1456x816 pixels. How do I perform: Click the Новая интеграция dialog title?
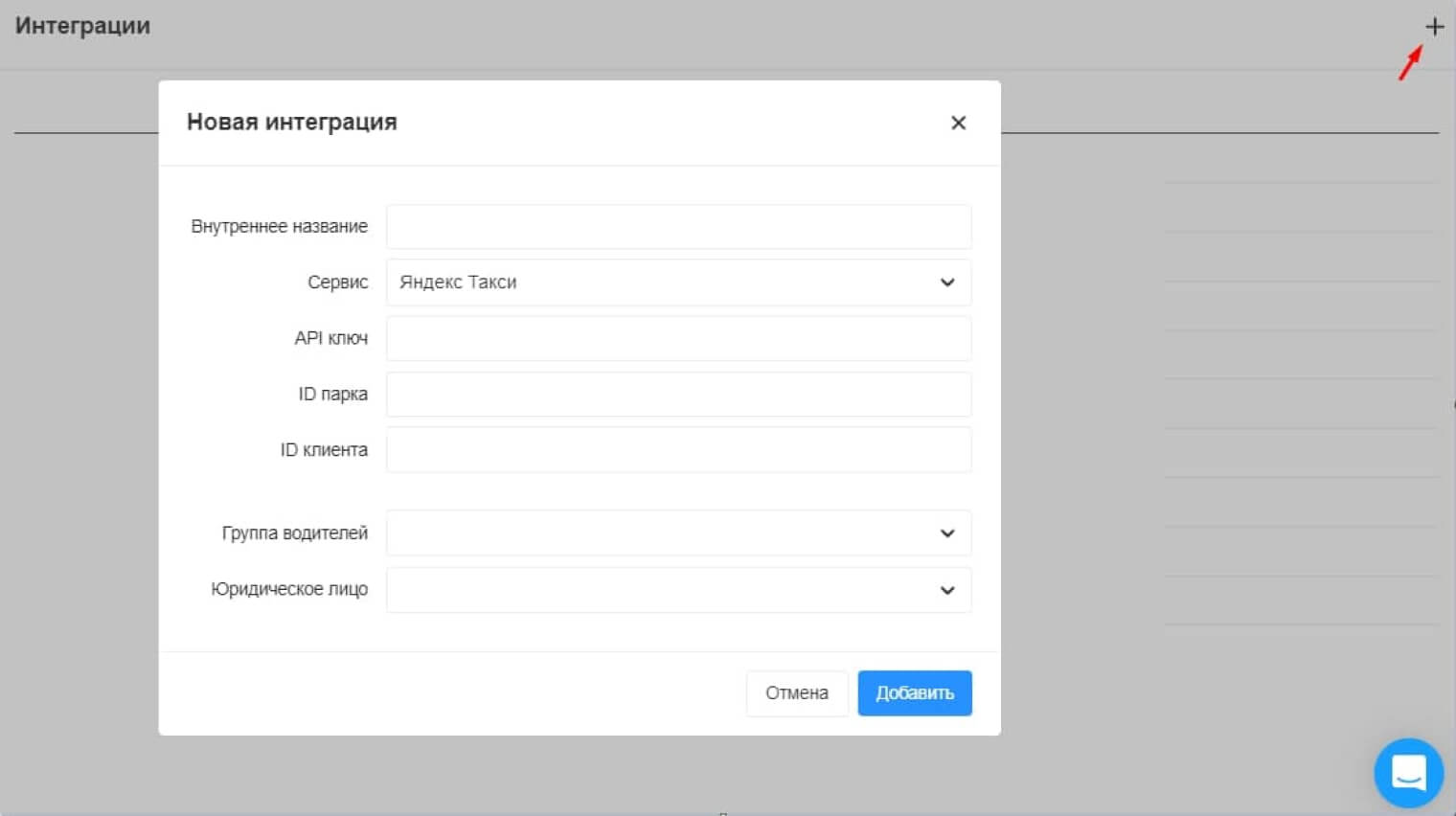point(291,122)
